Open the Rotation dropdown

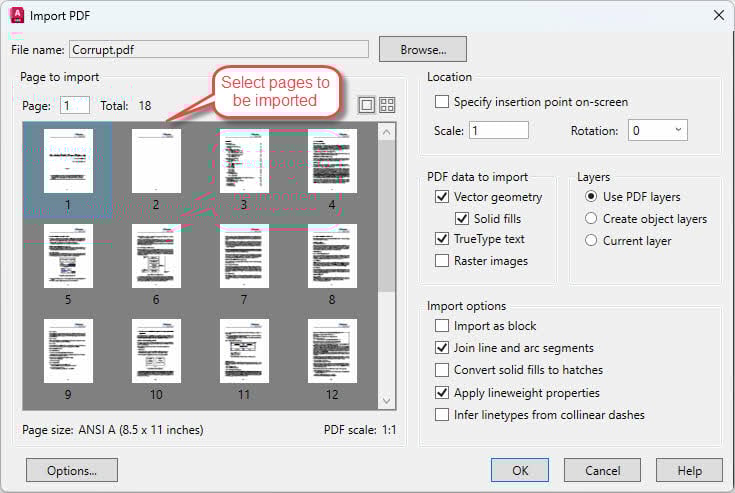[x=658, y=130]
